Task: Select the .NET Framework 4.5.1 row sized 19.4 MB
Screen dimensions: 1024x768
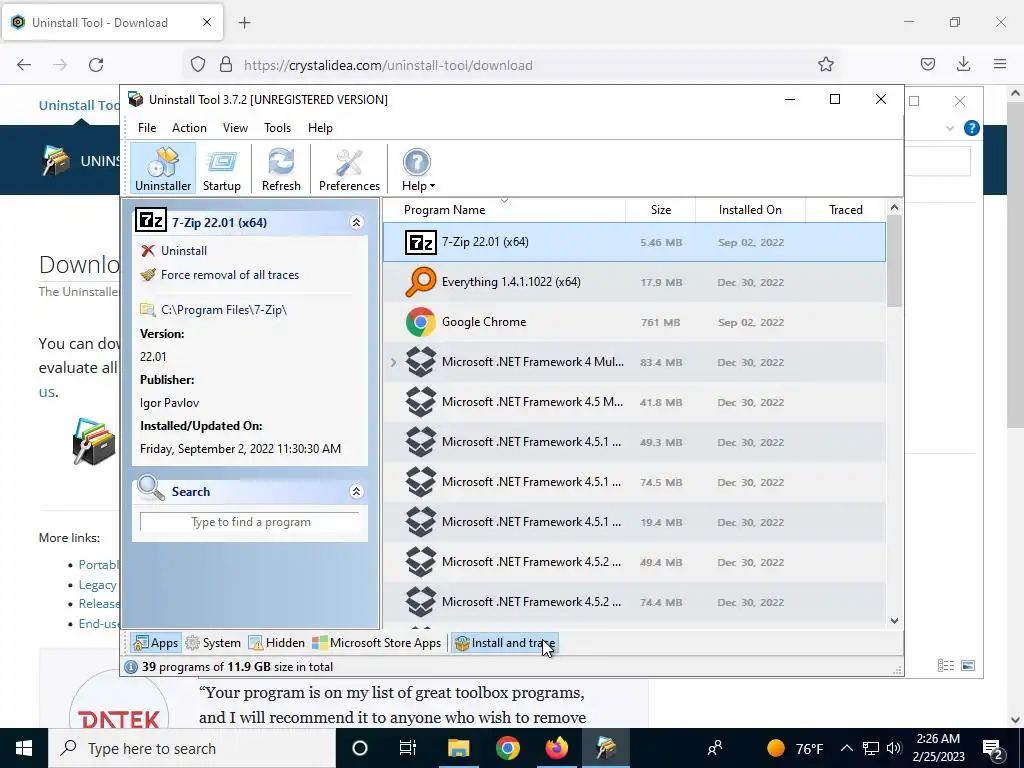Action: pyautogui.click(x=634, y=522)
